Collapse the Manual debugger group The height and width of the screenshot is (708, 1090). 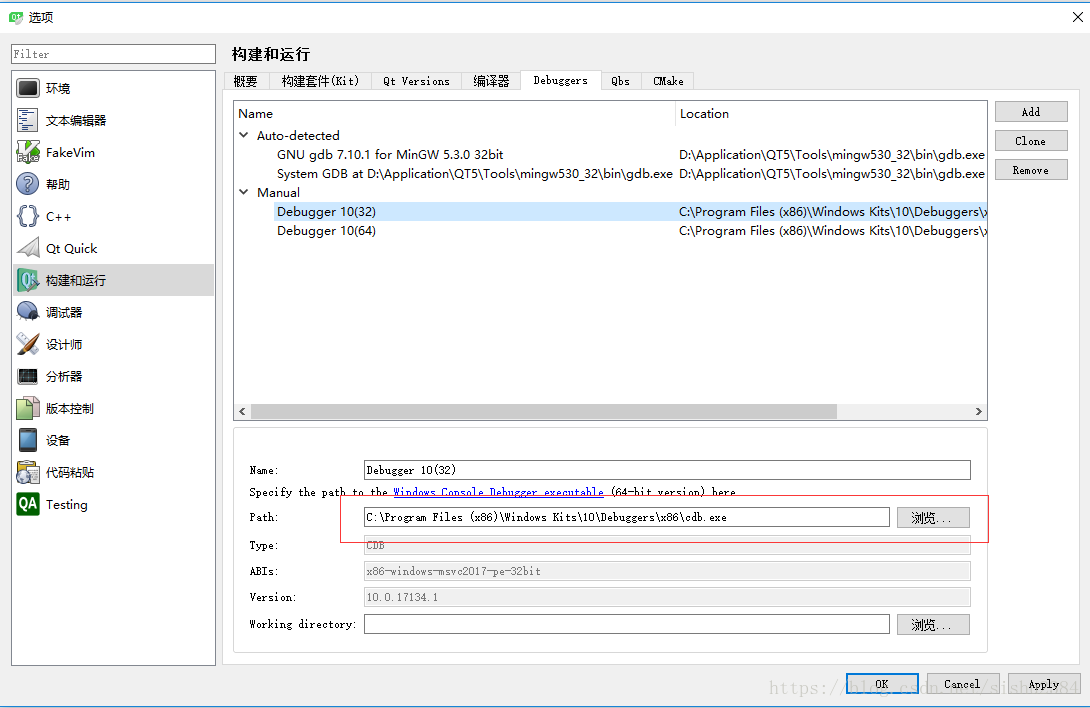click(244, 191)
